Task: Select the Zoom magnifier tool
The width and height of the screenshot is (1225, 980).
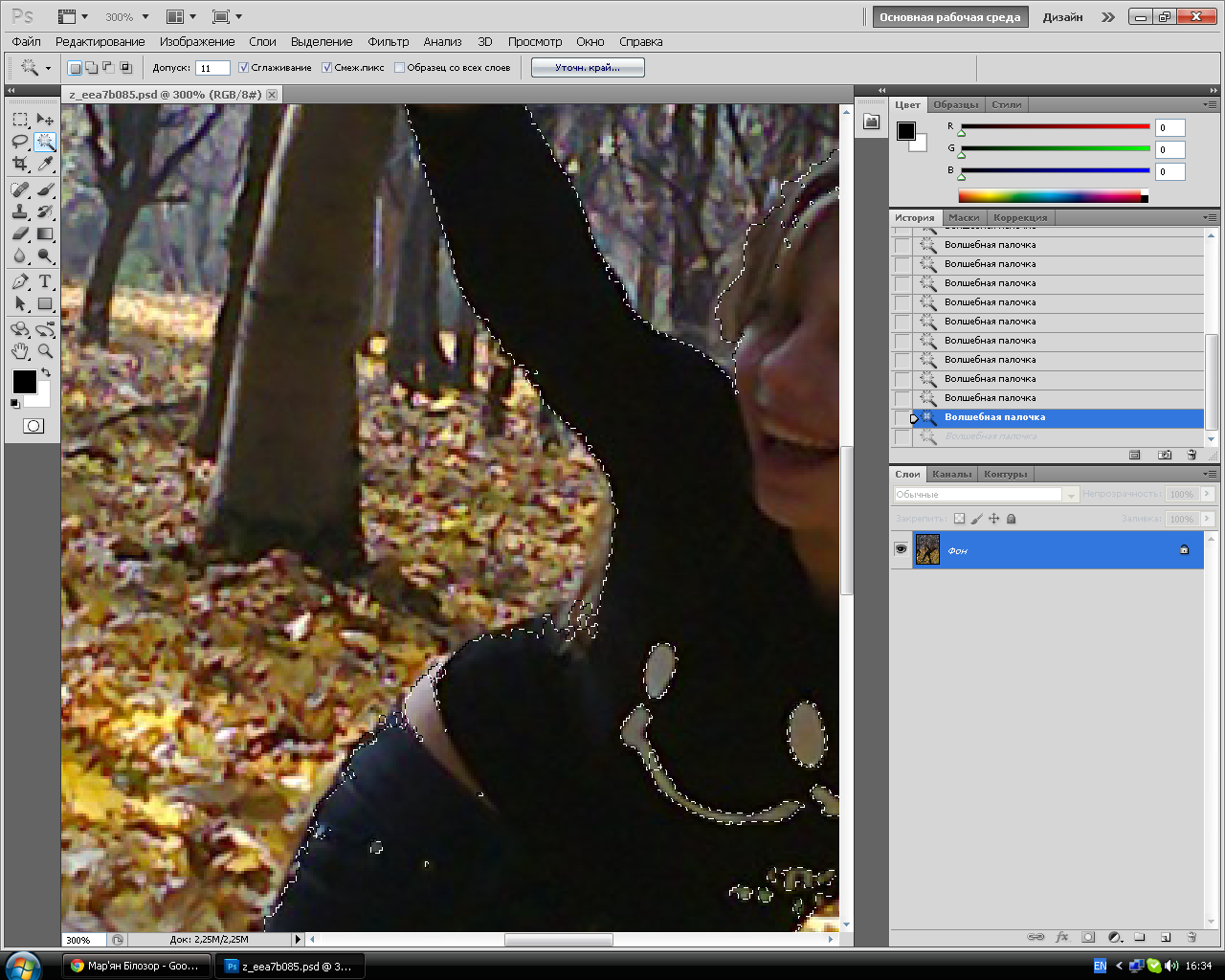Action: [x=45, y=351]
